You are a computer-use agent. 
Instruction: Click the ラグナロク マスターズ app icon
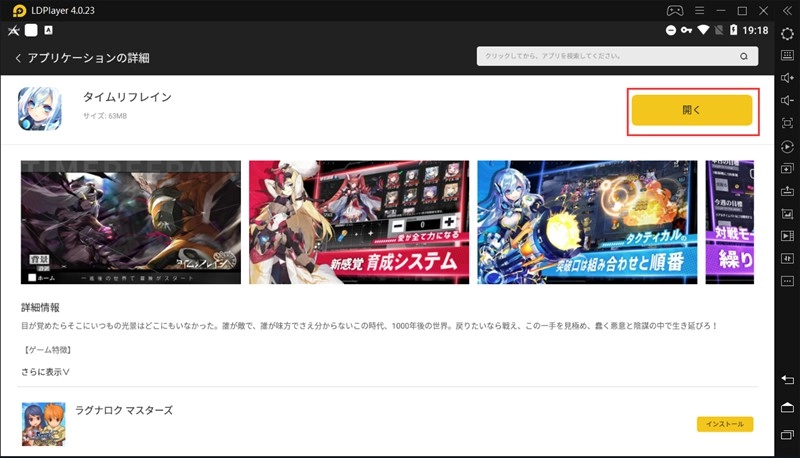(43, 424)
